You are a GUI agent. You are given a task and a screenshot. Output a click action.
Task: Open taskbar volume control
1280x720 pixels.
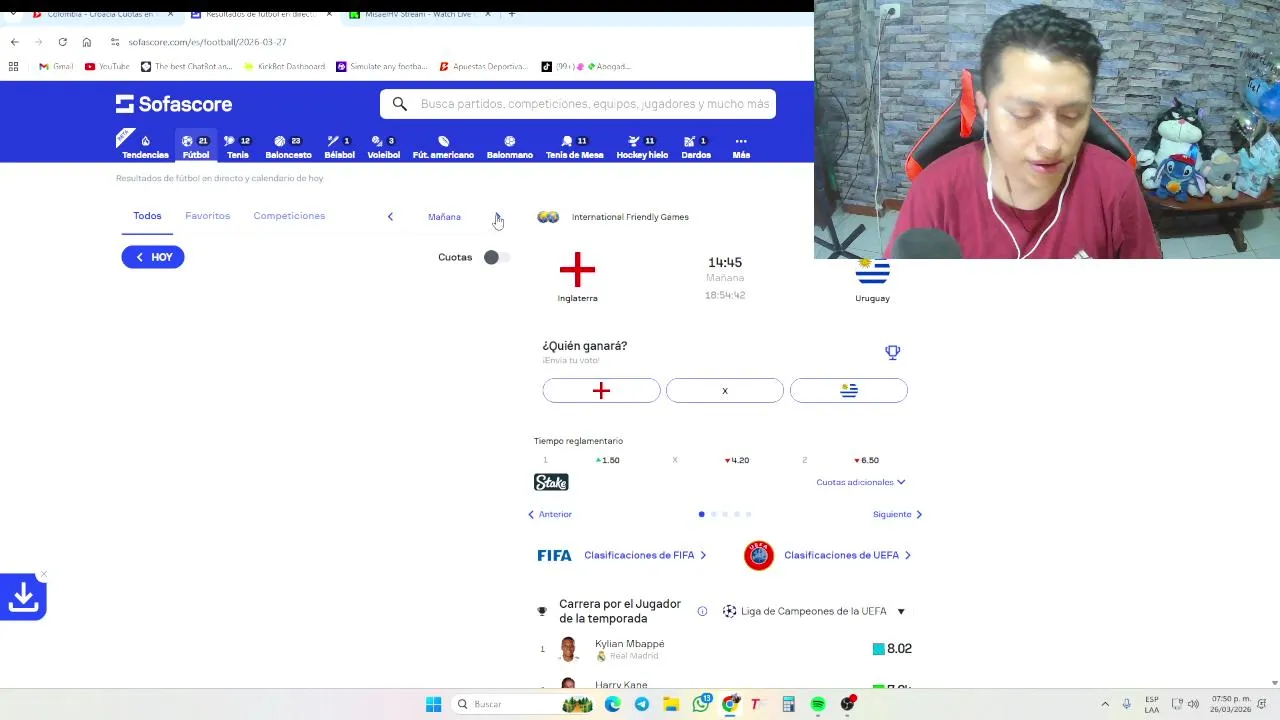[x=1193, y=704]
